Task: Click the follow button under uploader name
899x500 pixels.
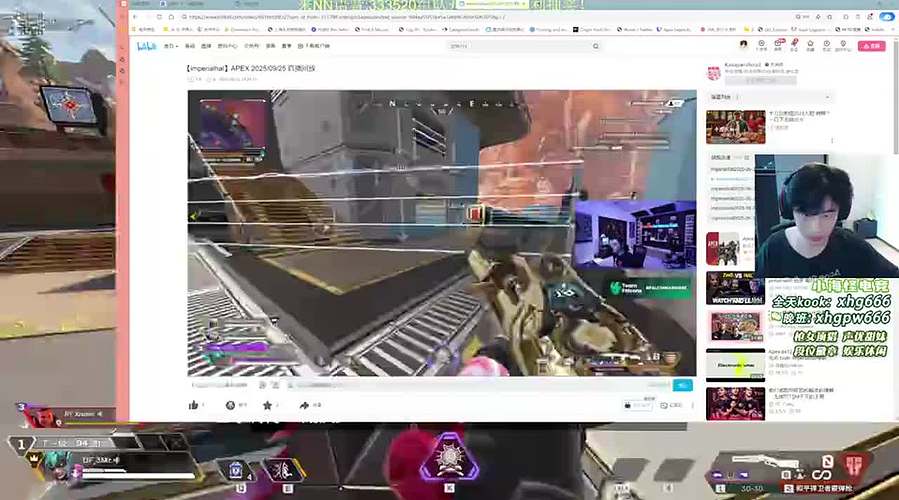Action: pyautogui.click(x=760, y=80)
